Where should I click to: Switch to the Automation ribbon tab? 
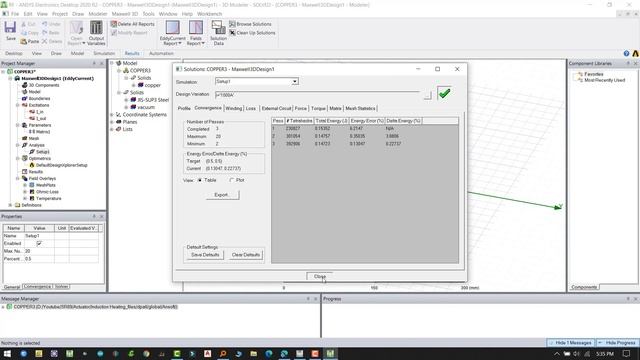161,53
